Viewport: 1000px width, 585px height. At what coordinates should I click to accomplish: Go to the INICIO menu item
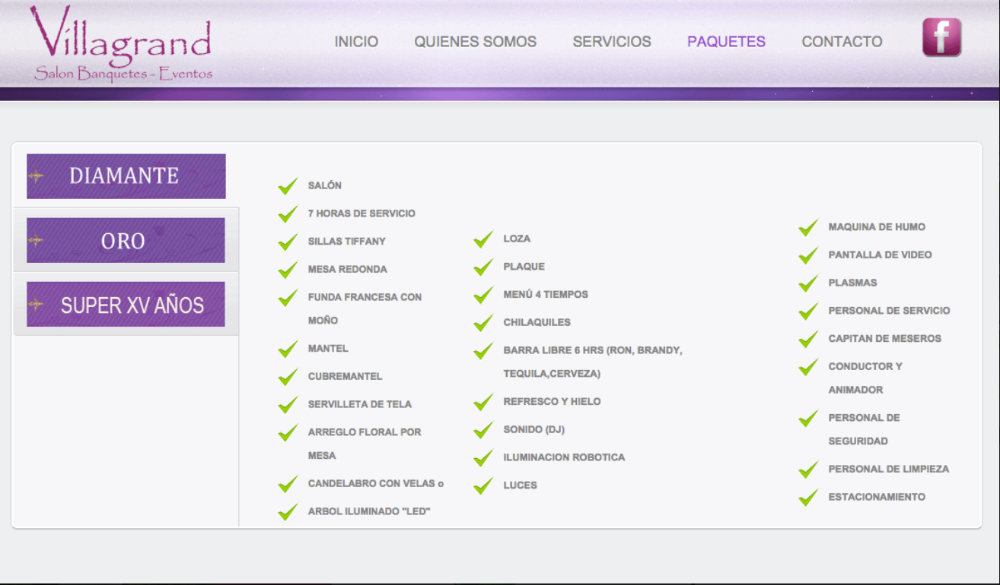click(356, 42)
